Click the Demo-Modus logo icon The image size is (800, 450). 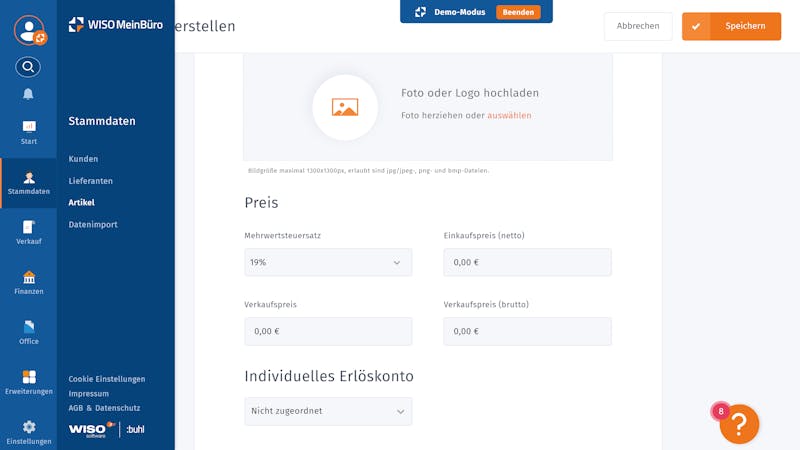click(x=420, y=12)
